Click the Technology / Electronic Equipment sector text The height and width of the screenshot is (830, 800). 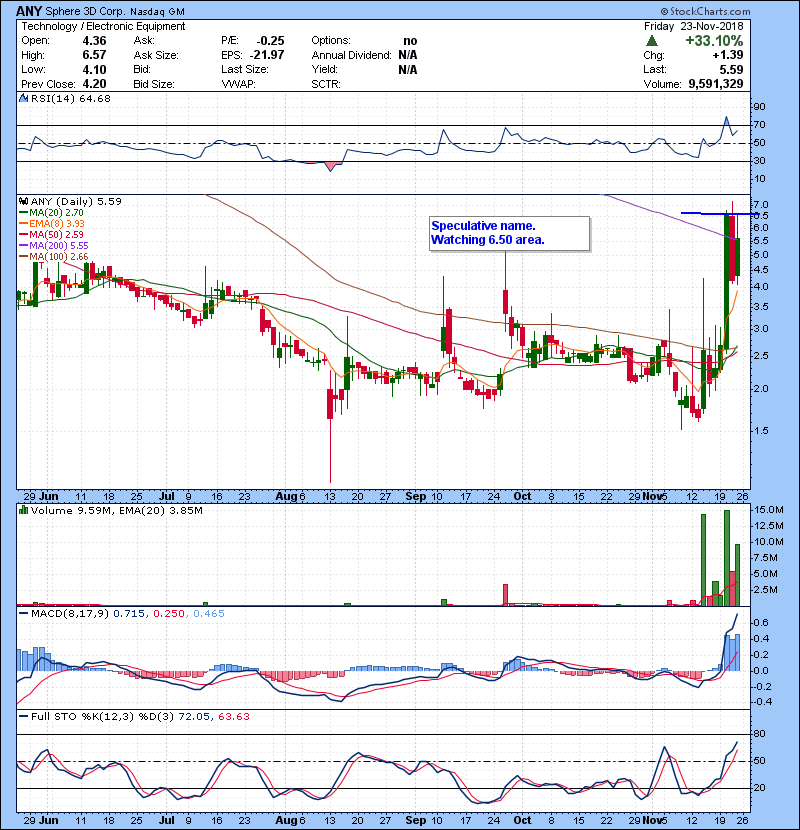[x=103, y=26]
